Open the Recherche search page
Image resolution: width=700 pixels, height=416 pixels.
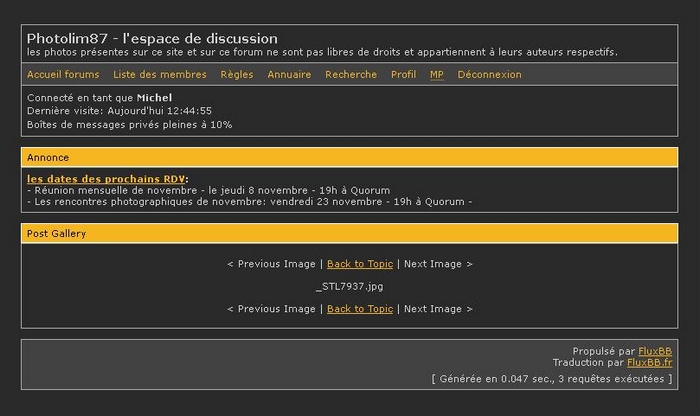[351, 75]
